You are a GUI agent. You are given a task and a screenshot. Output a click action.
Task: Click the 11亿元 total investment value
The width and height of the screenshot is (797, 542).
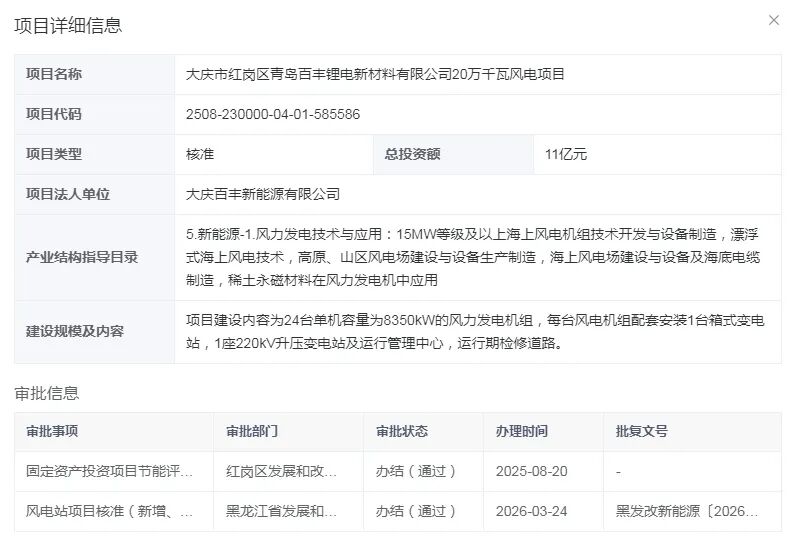click(x=566, y=154)
